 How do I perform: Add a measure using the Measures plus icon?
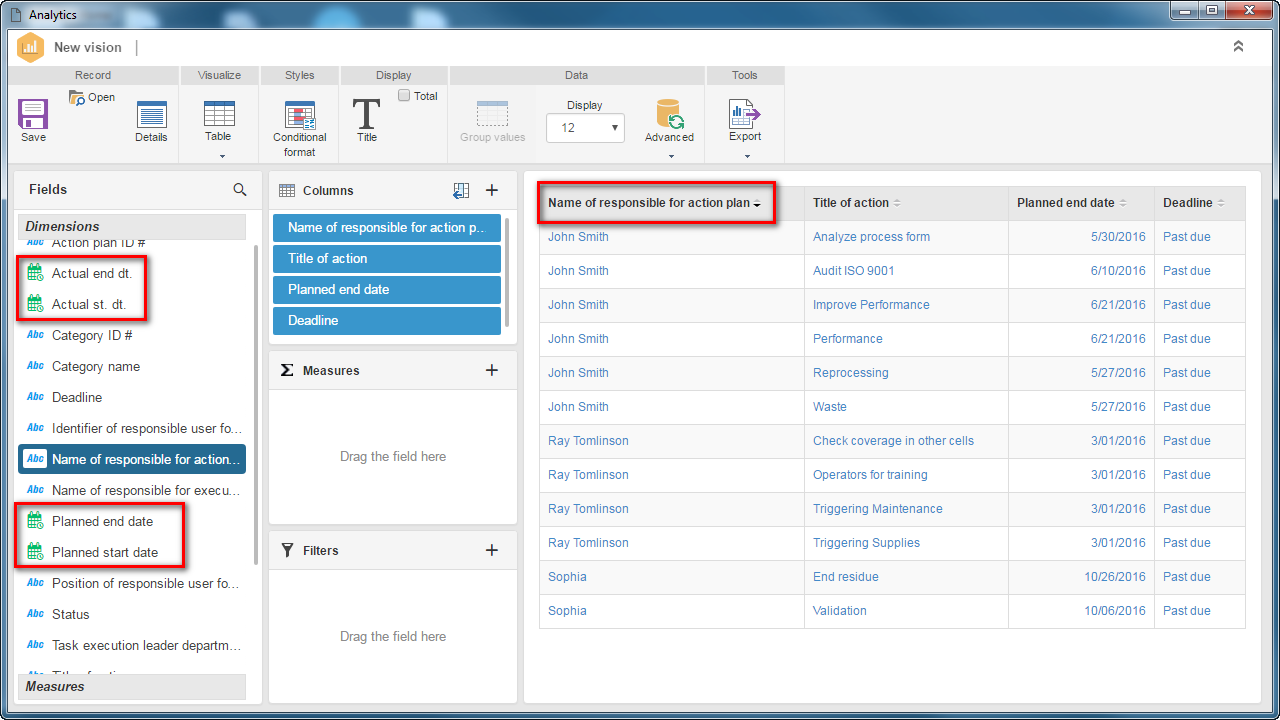[x=492, y=370]
